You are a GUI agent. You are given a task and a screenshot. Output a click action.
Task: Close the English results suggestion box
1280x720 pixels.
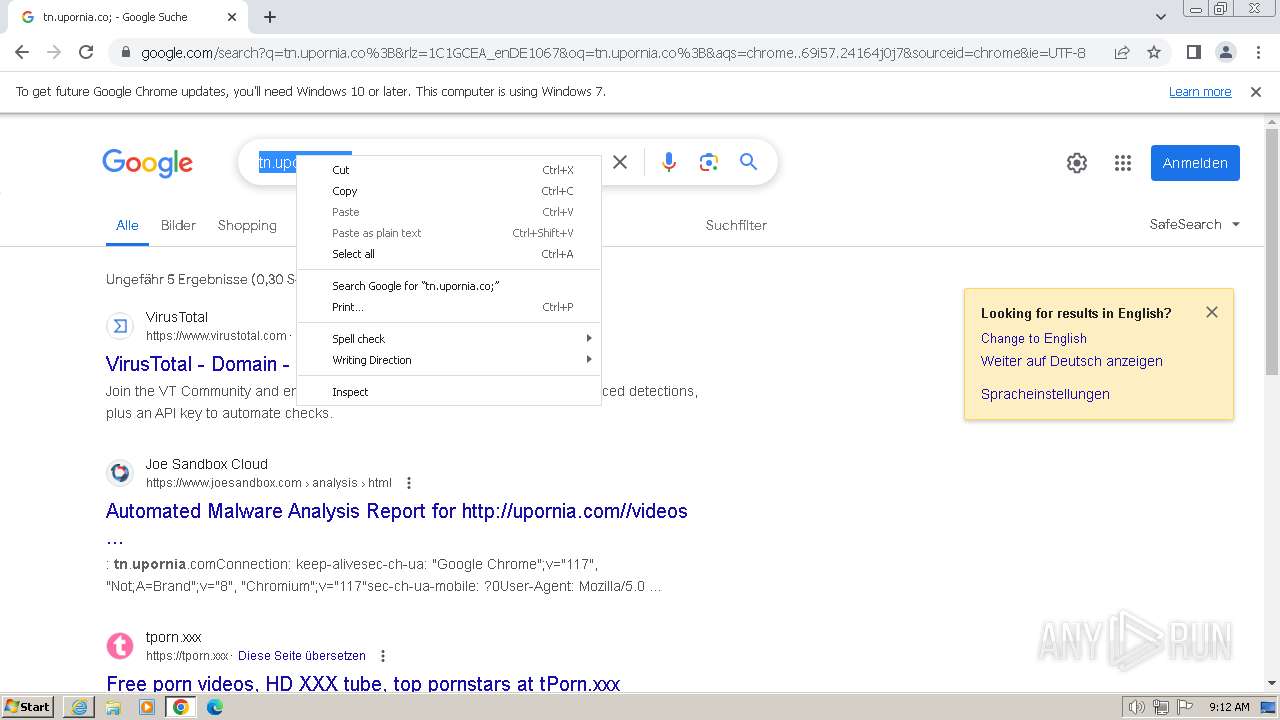click(x=1212, y=312)
